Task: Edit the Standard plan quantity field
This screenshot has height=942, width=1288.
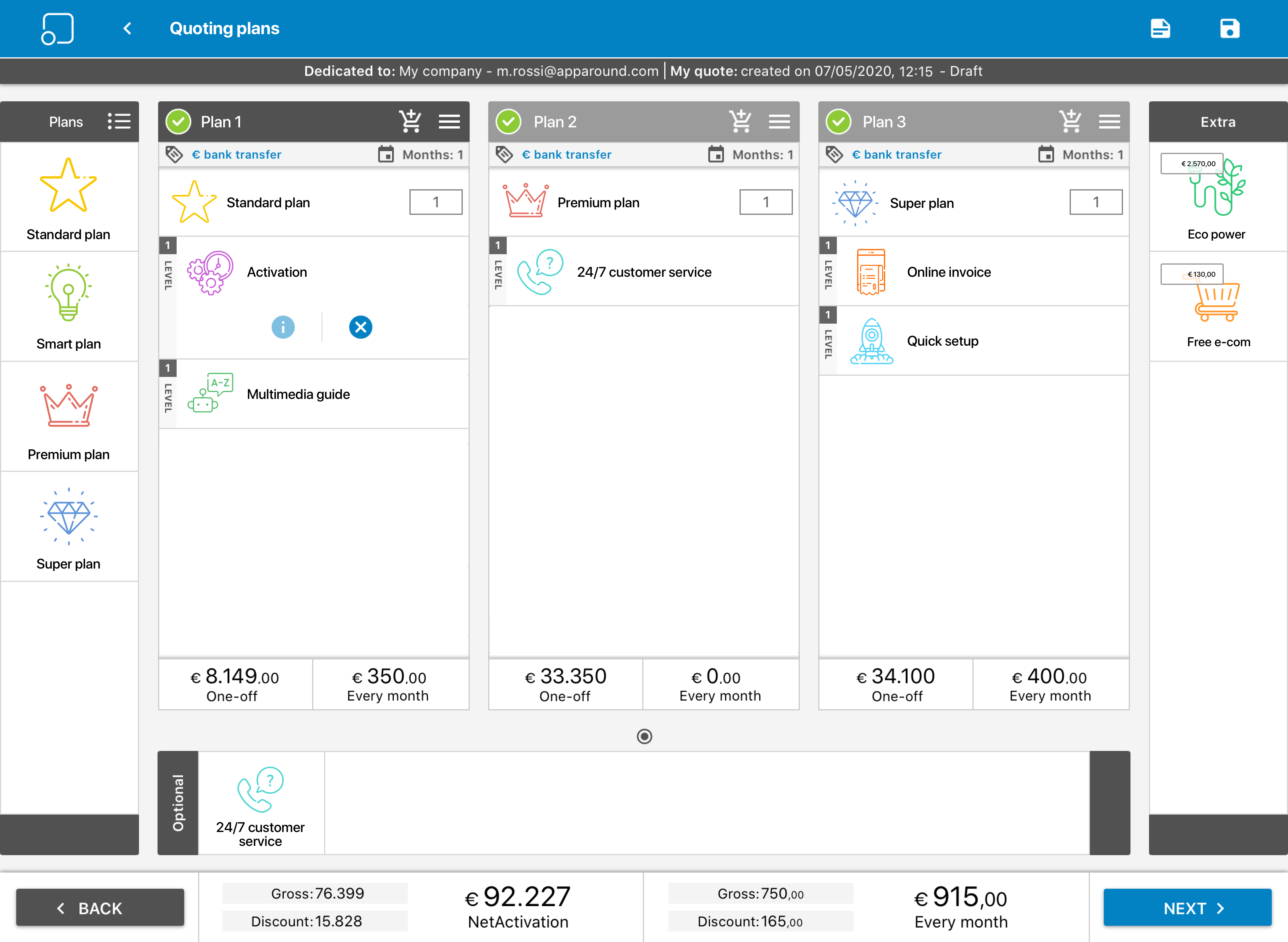Action: [x=435, y=202]
